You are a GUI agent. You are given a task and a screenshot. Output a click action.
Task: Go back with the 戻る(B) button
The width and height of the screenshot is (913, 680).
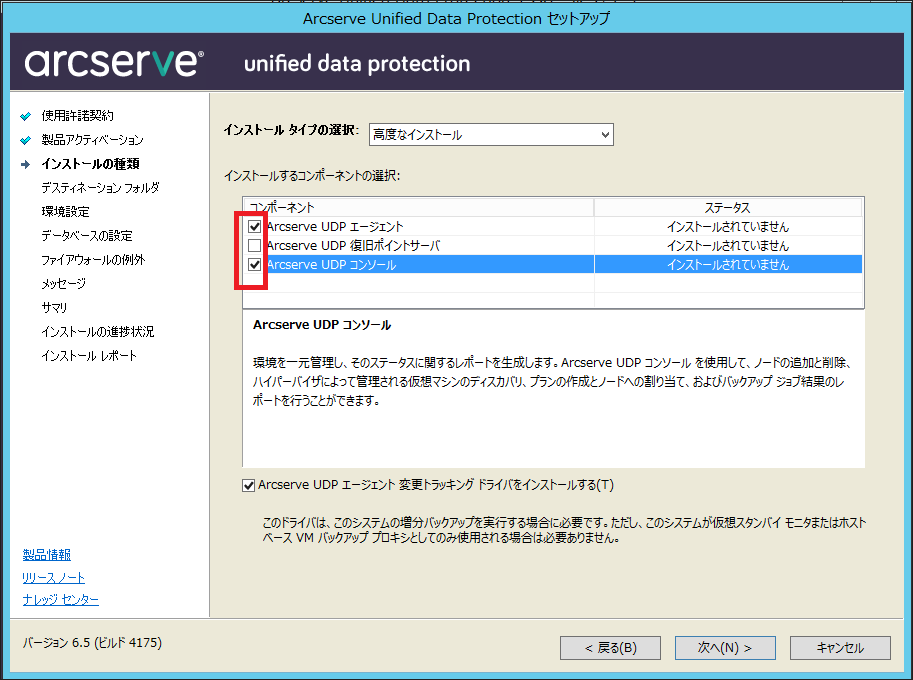610,648
